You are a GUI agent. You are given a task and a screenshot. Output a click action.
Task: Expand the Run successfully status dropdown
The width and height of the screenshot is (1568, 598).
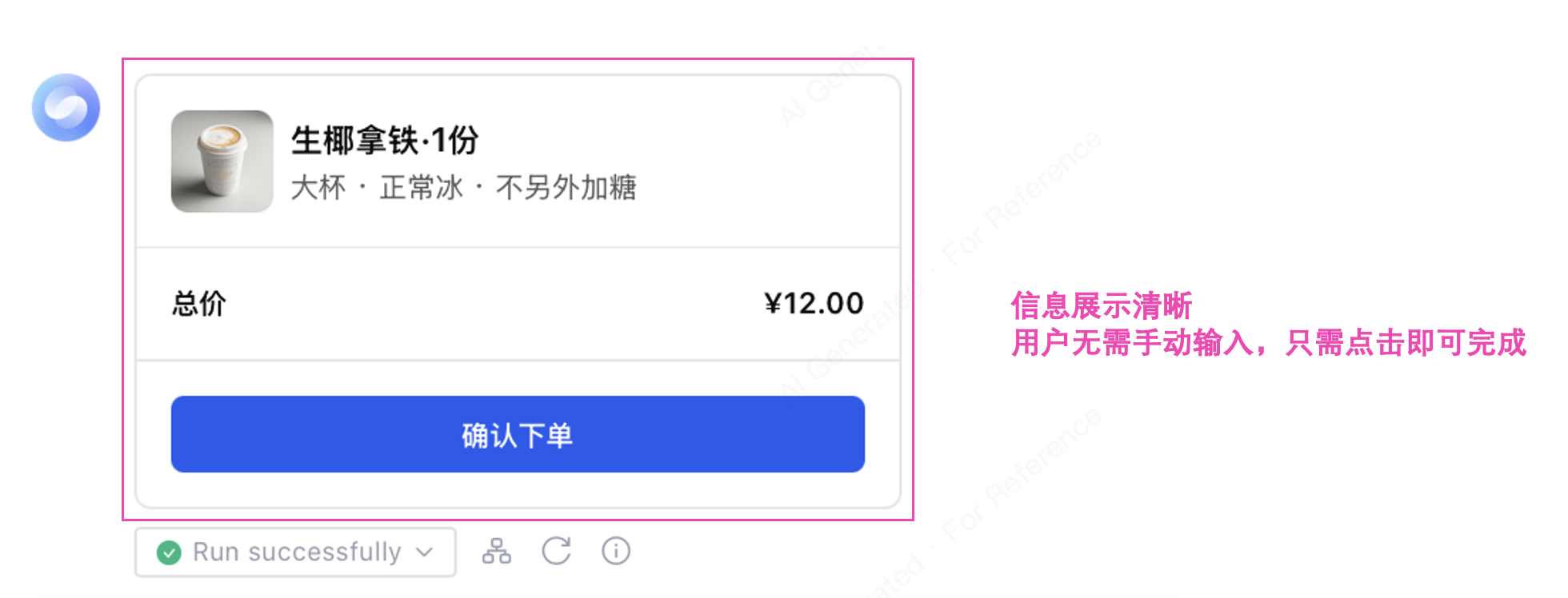click(x=295, y=552)
